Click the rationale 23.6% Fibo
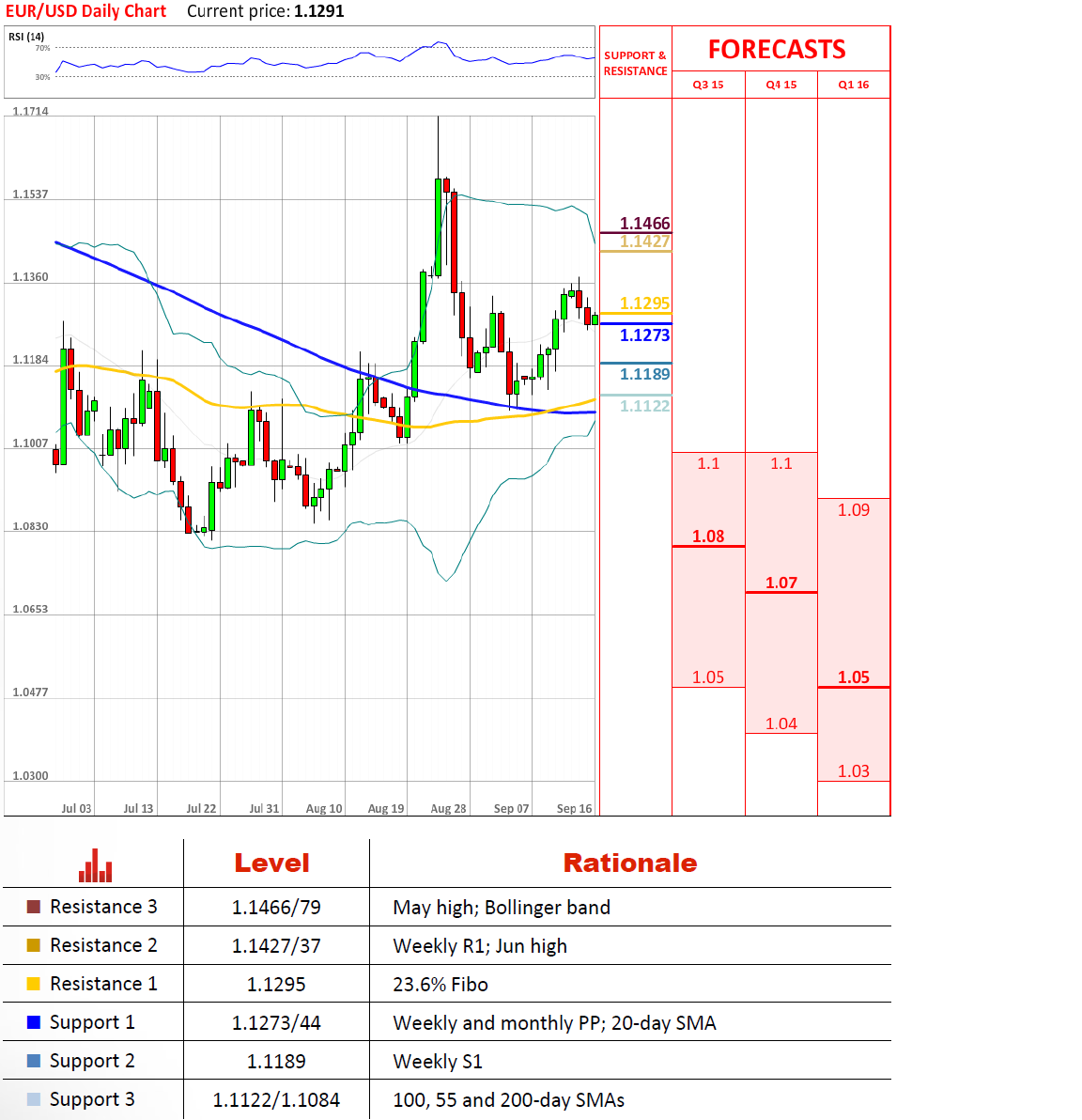 click(440, 985)
